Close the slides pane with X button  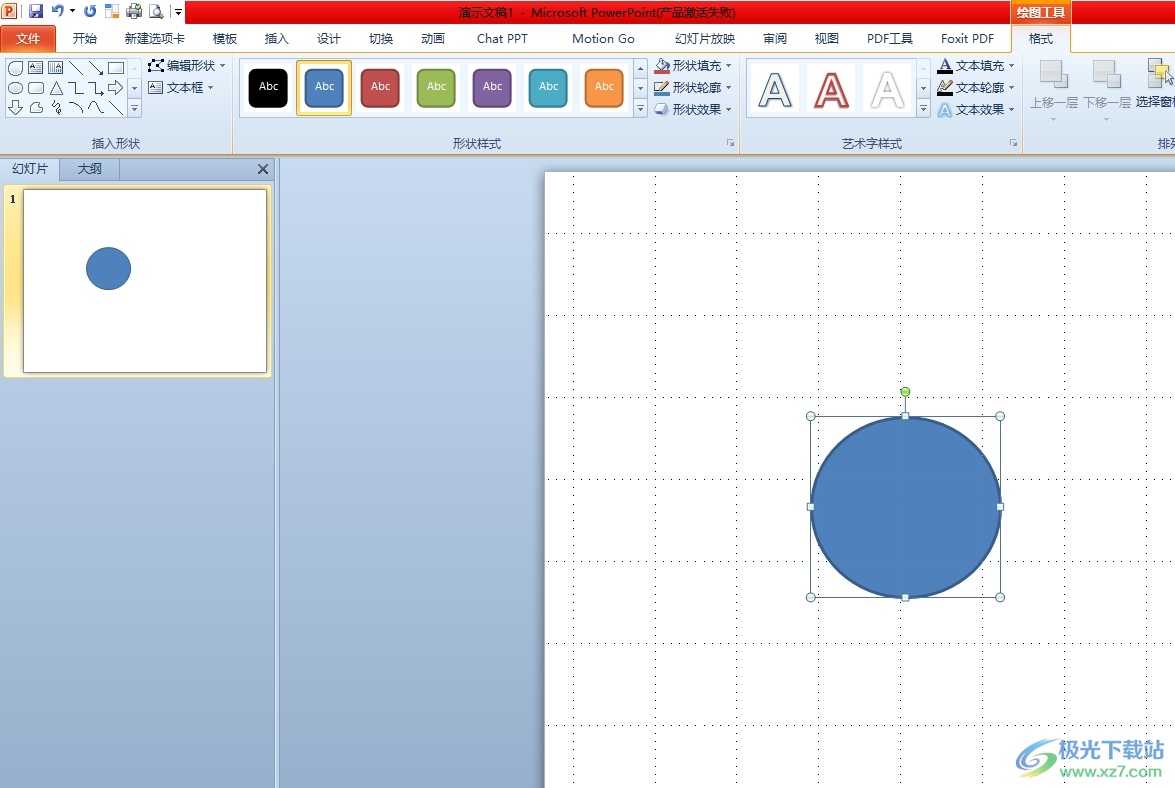tap(263, 169)
